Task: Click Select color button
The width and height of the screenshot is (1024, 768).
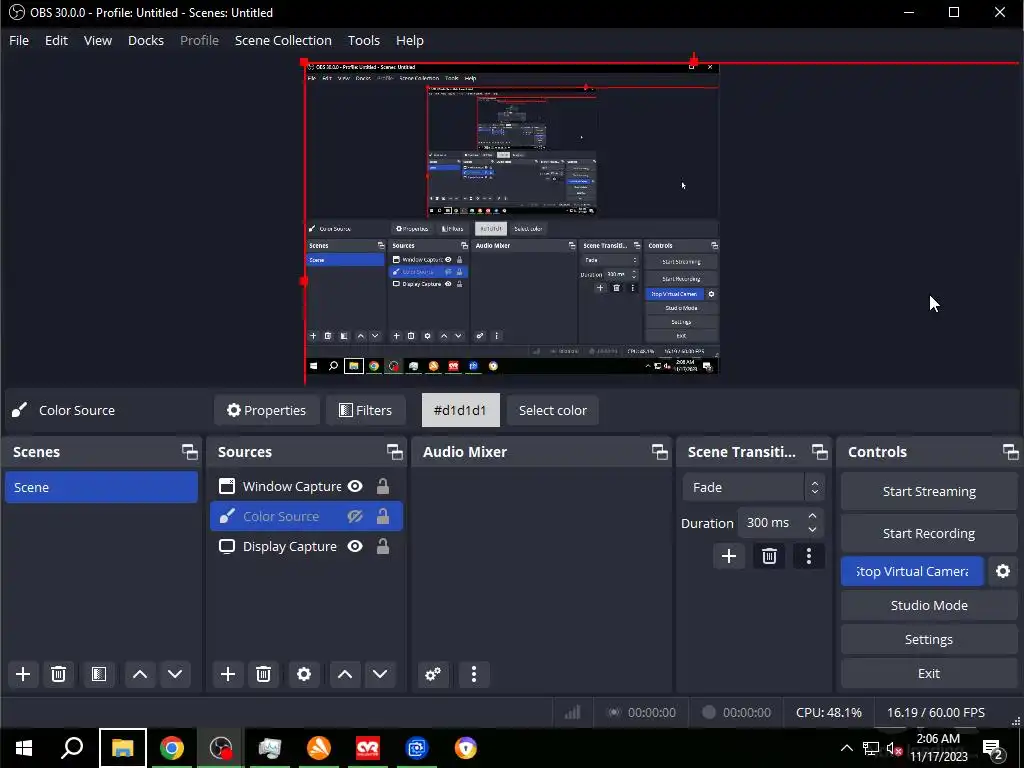Action: (x=552, y=410)
